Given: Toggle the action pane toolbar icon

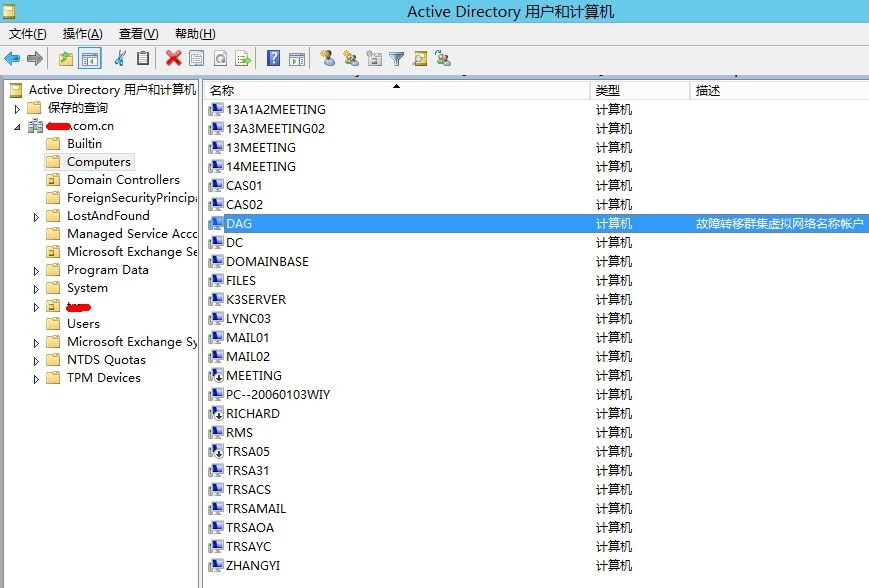Looking at the screenshot, I should click(297, 58).
